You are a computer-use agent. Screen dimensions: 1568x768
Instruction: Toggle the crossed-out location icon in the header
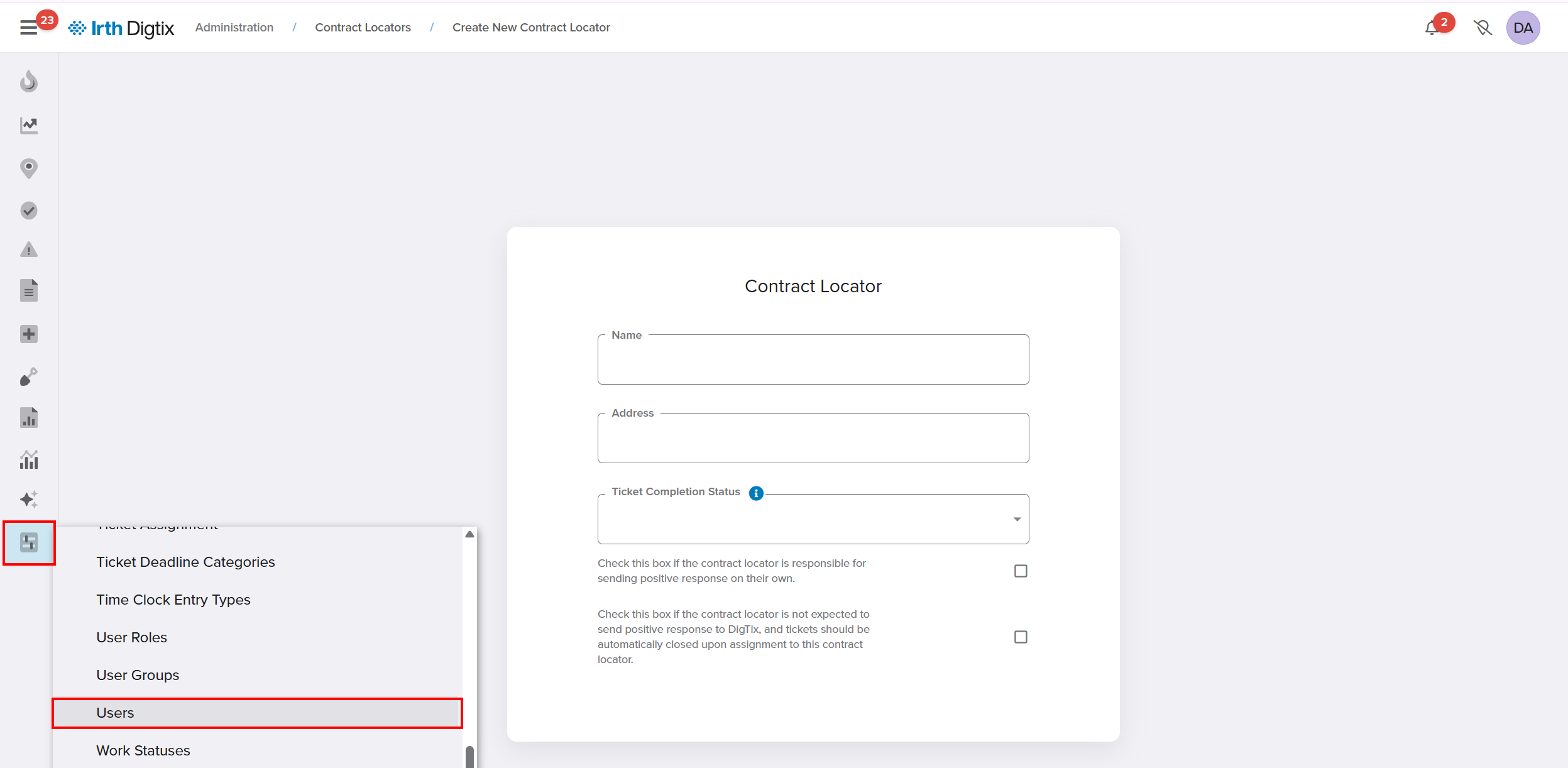[x=1483, y=28]
